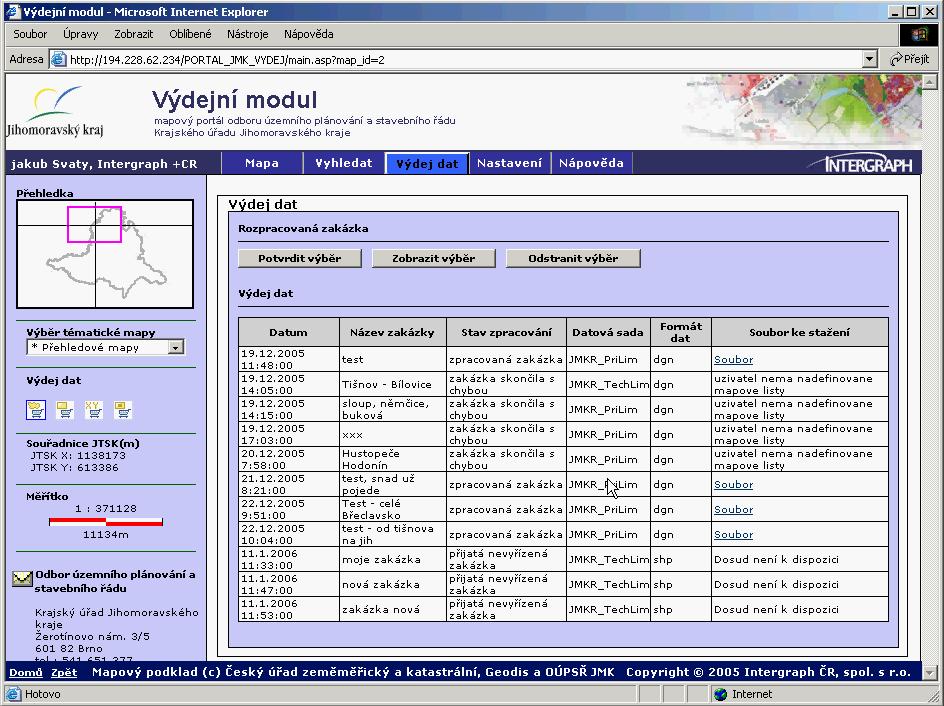Open the Úpravy menu
The width and height of the screenshot is (944, 706).
point(80,34)
